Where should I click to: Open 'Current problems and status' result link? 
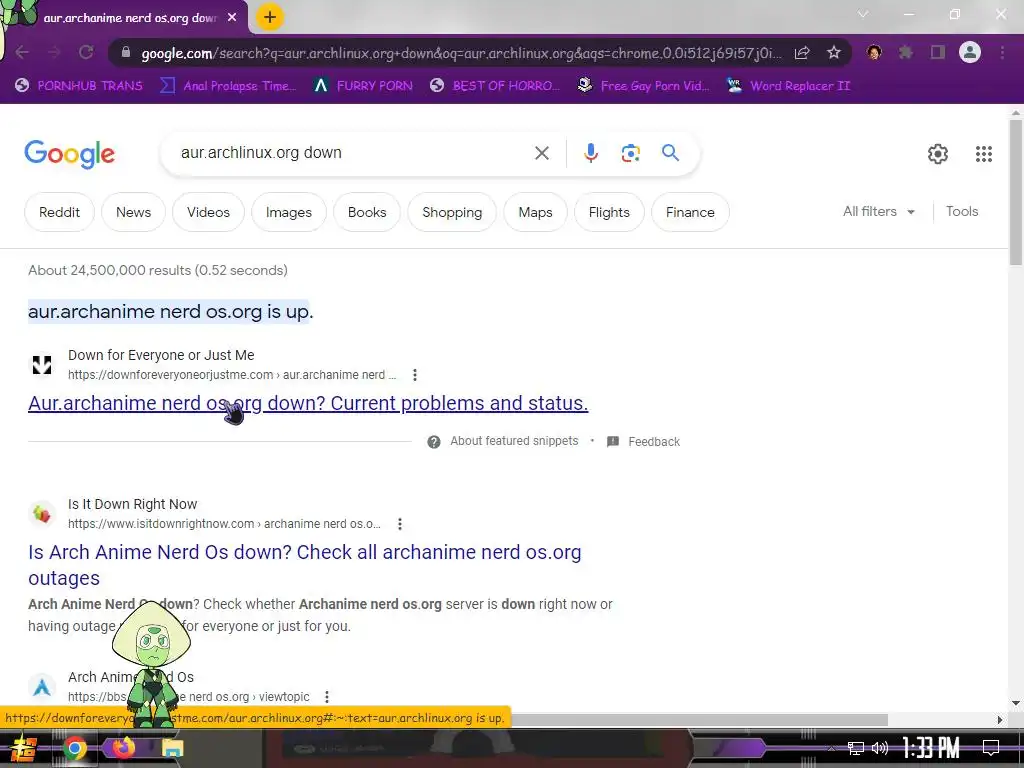pos(308,404)
